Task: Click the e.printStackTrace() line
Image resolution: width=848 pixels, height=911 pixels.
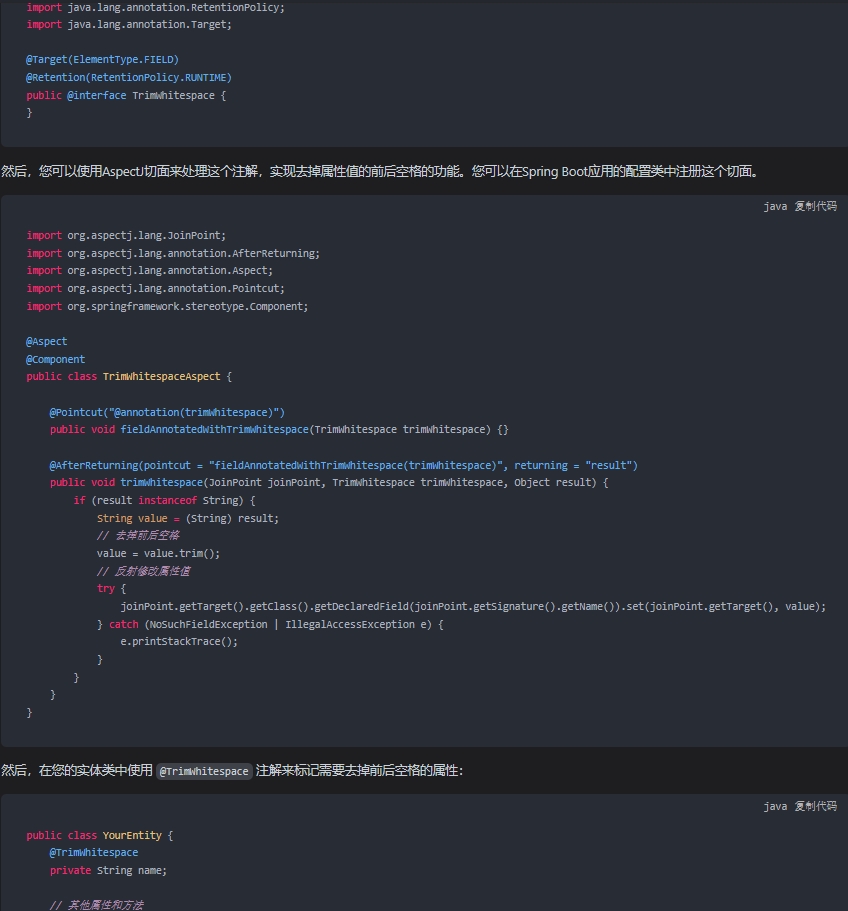Action: [179, 641]
